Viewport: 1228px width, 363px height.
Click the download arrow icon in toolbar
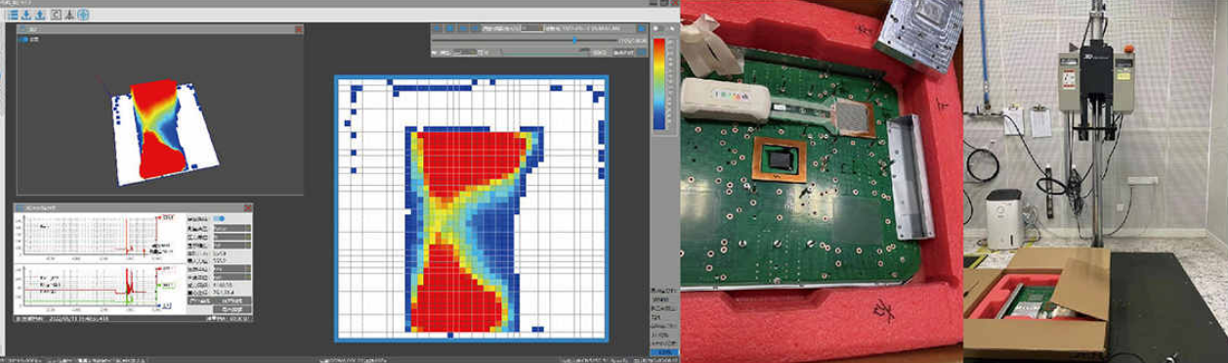26,15
